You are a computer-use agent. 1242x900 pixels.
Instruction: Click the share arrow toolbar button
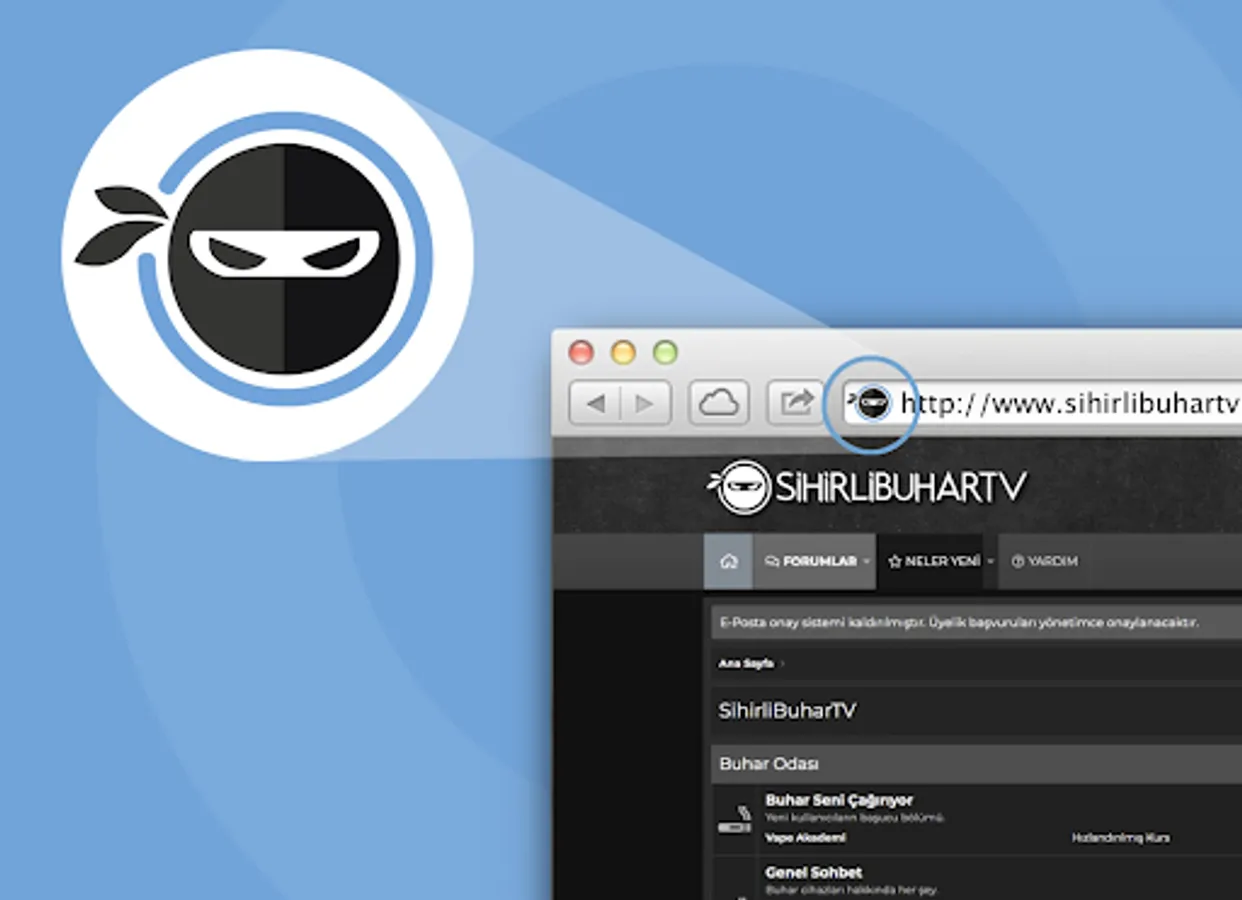pyautogui.click(x=796, y=403)
